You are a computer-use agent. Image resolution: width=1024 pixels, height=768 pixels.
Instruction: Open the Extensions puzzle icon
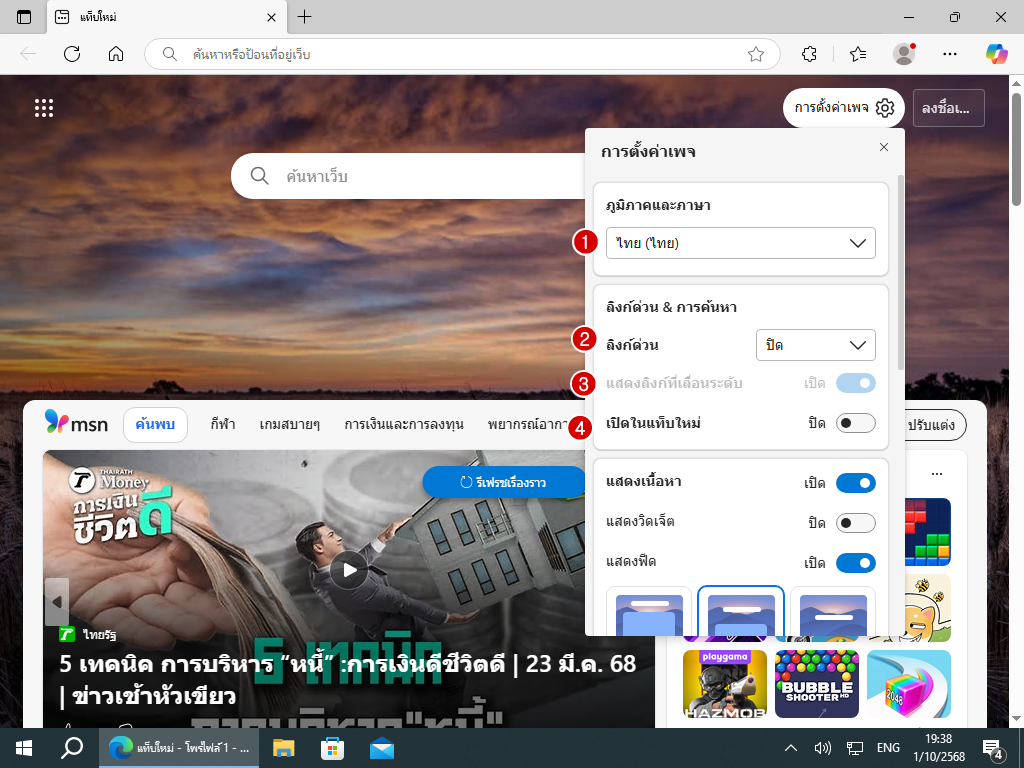[x=810, y=53]
